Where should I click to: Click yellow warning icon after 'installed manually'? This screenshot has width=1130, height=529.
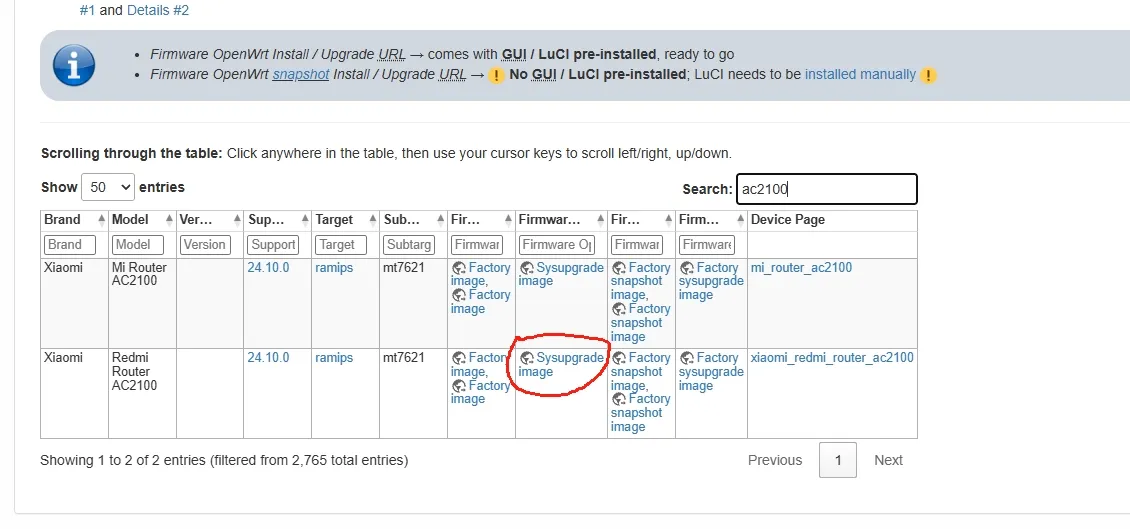[x=928, y=75]
